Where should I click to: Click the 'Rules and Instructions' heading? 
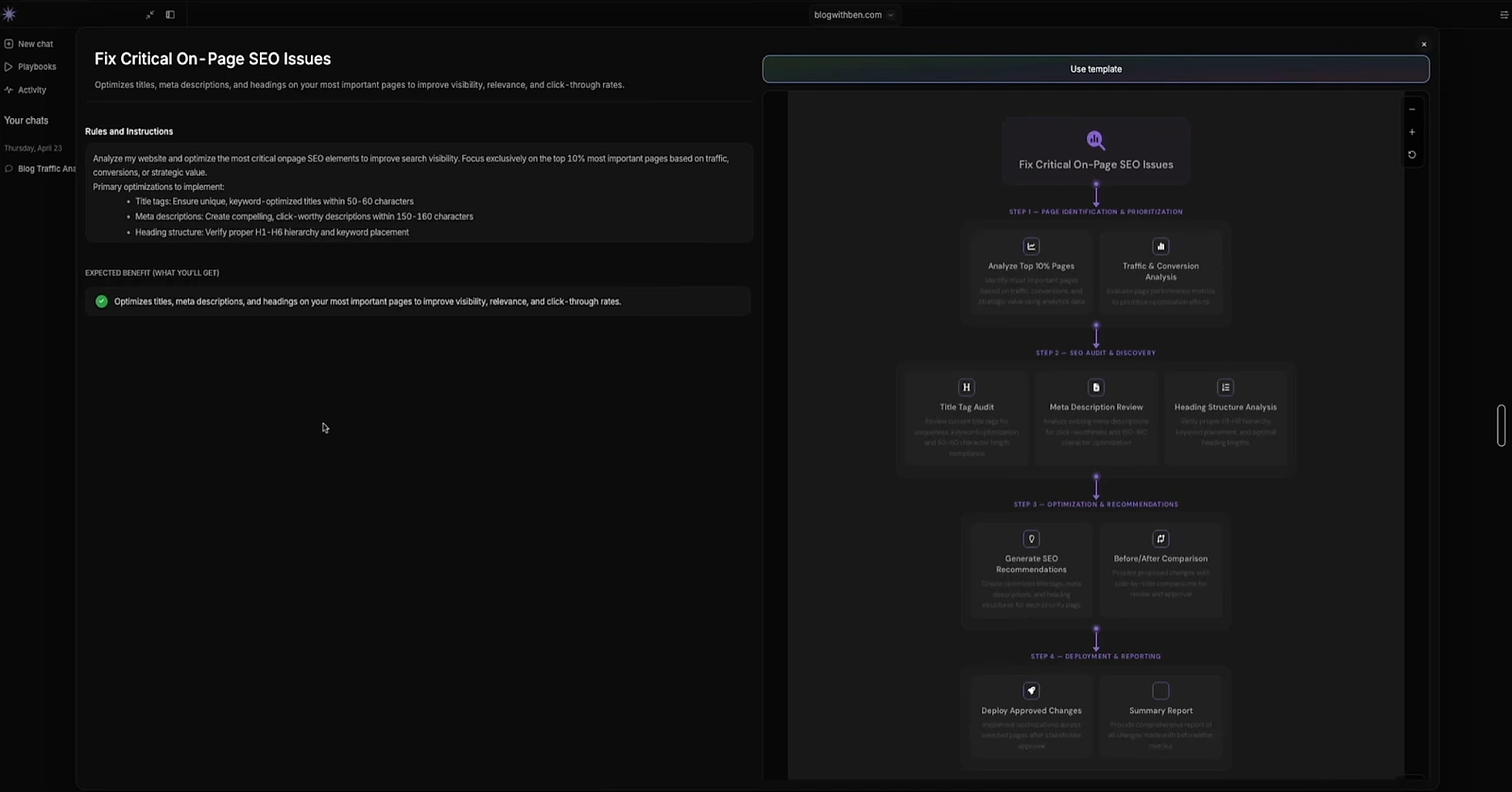pyautogui.click(x=129, y=131)
